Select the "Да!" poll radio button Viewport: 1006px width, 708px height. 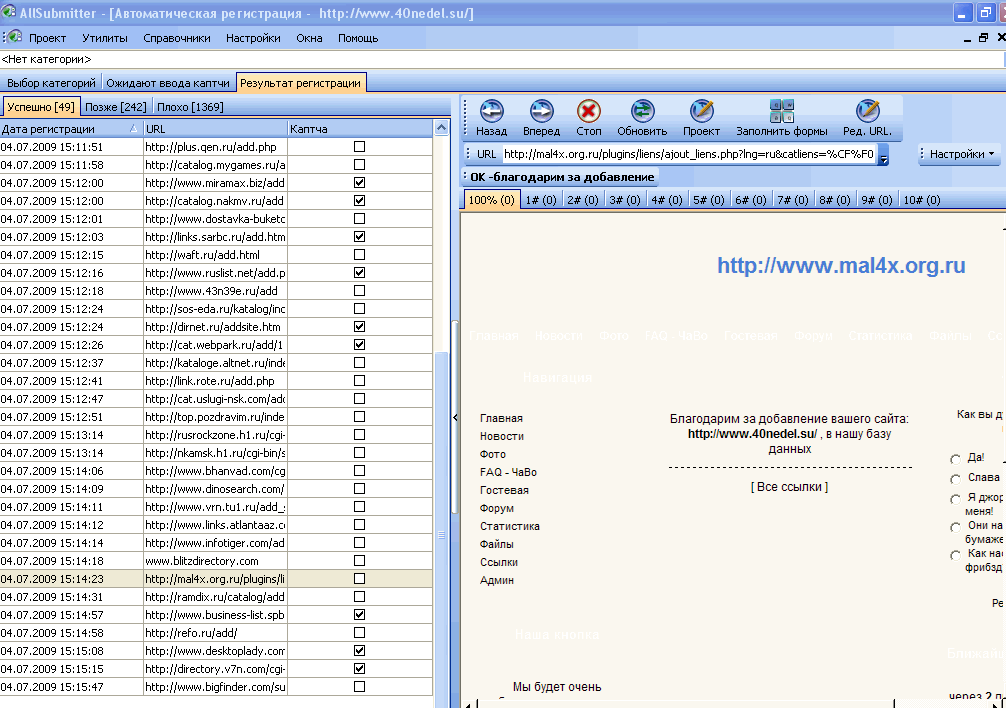click(x=955, y=459)
